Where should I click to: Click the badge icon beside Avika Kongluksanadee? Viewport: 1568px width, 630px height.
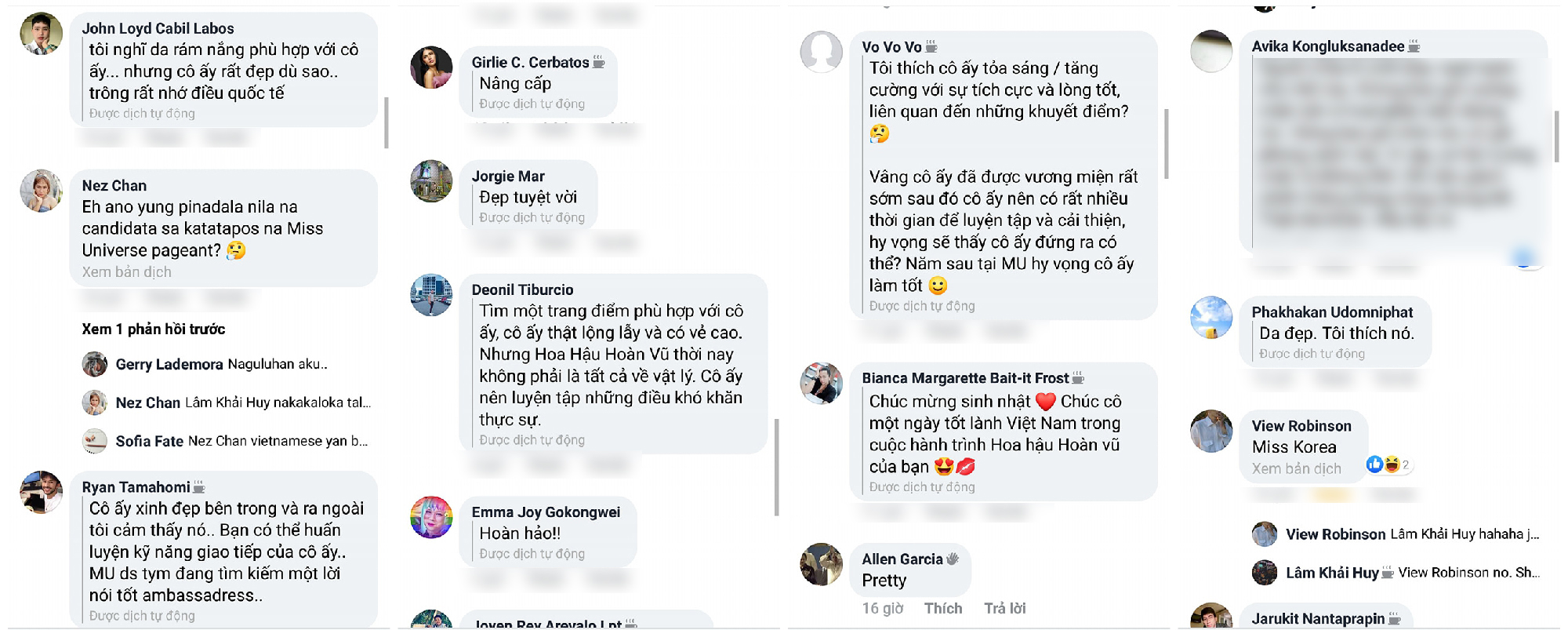[1414, 46]
